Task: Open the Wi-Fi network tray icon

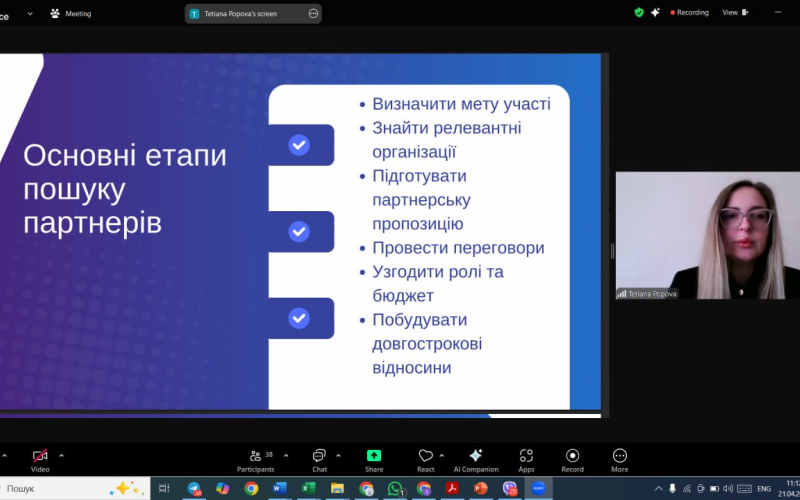Action: click(687, 488)
